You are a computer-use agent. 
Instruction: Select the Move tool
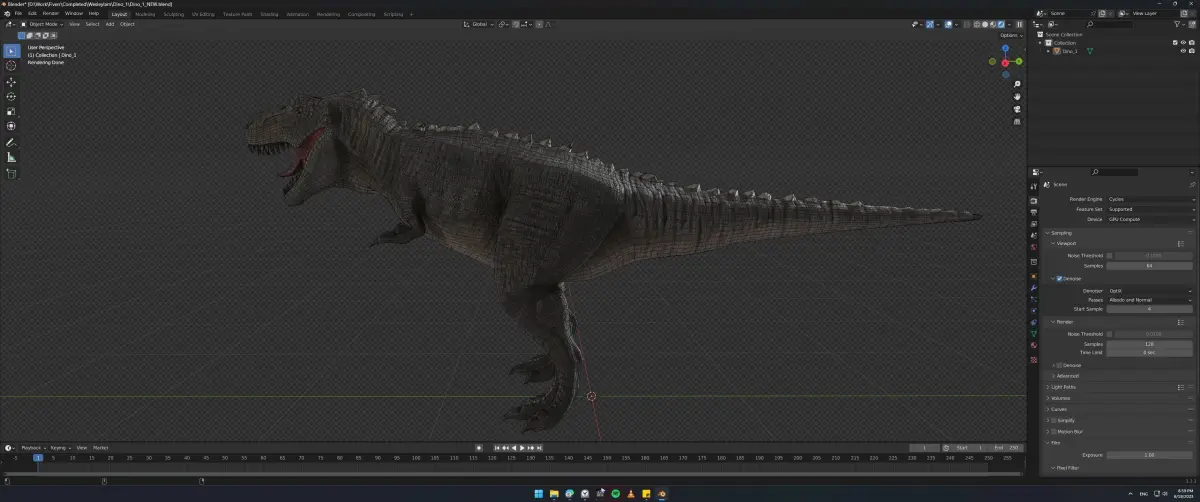(11, 82)
